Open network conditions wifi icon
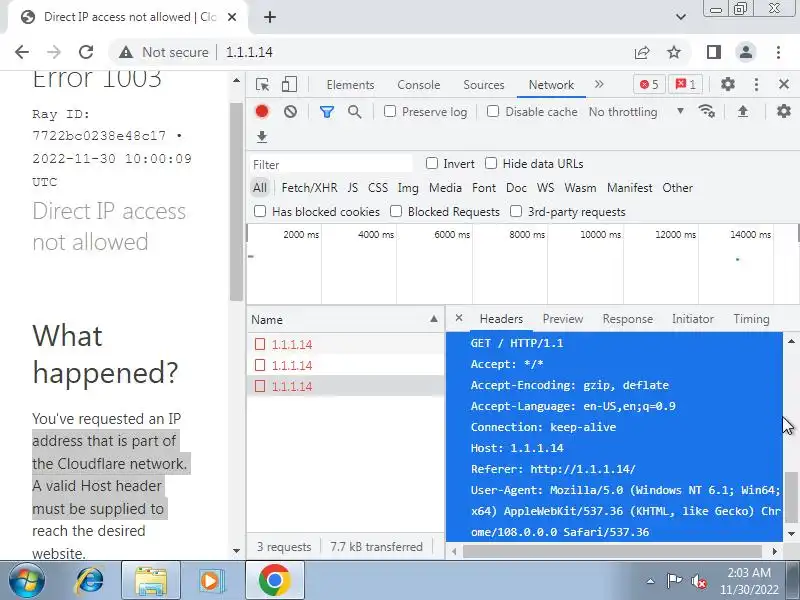 [707, 111]
